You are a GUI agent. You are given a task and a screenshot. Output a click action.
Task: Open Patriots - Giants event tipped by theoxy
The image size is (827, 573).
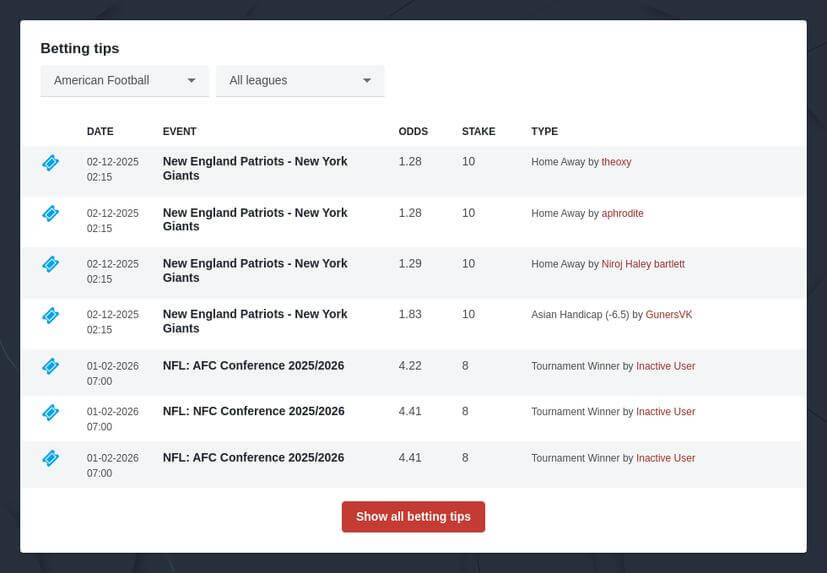(x=255, y=168)
